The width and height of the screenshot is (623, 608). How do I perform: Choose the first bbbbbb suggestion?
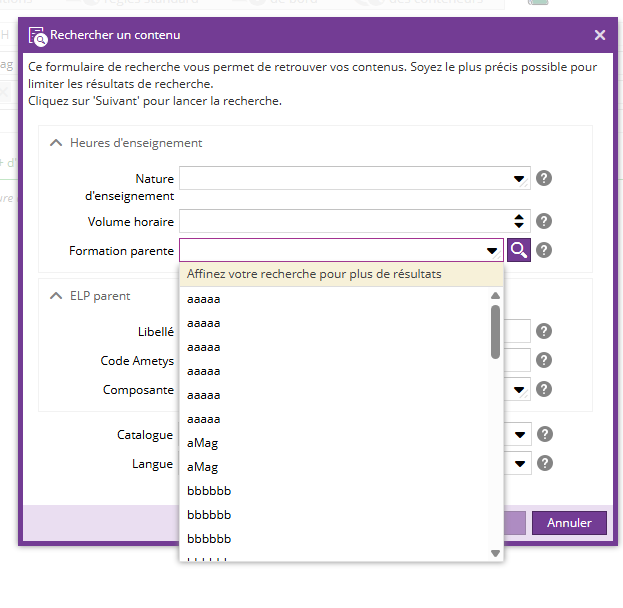coord(209,491)
